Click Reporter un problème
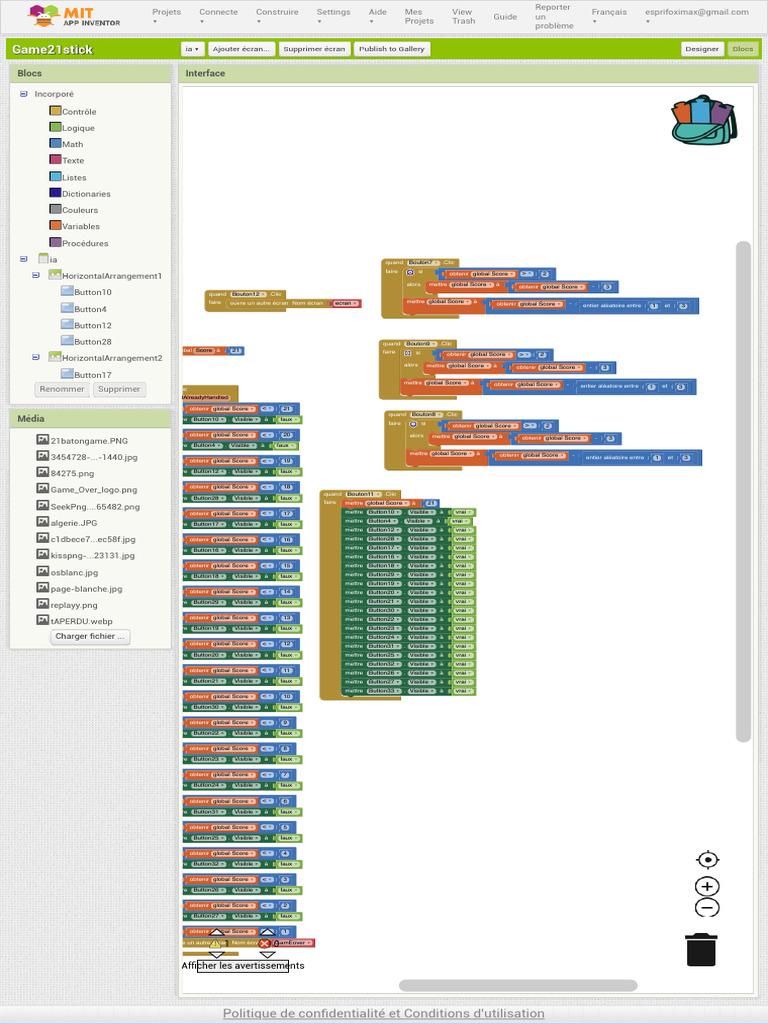This screenshot has width=768, height=1024. pos(554,16)
